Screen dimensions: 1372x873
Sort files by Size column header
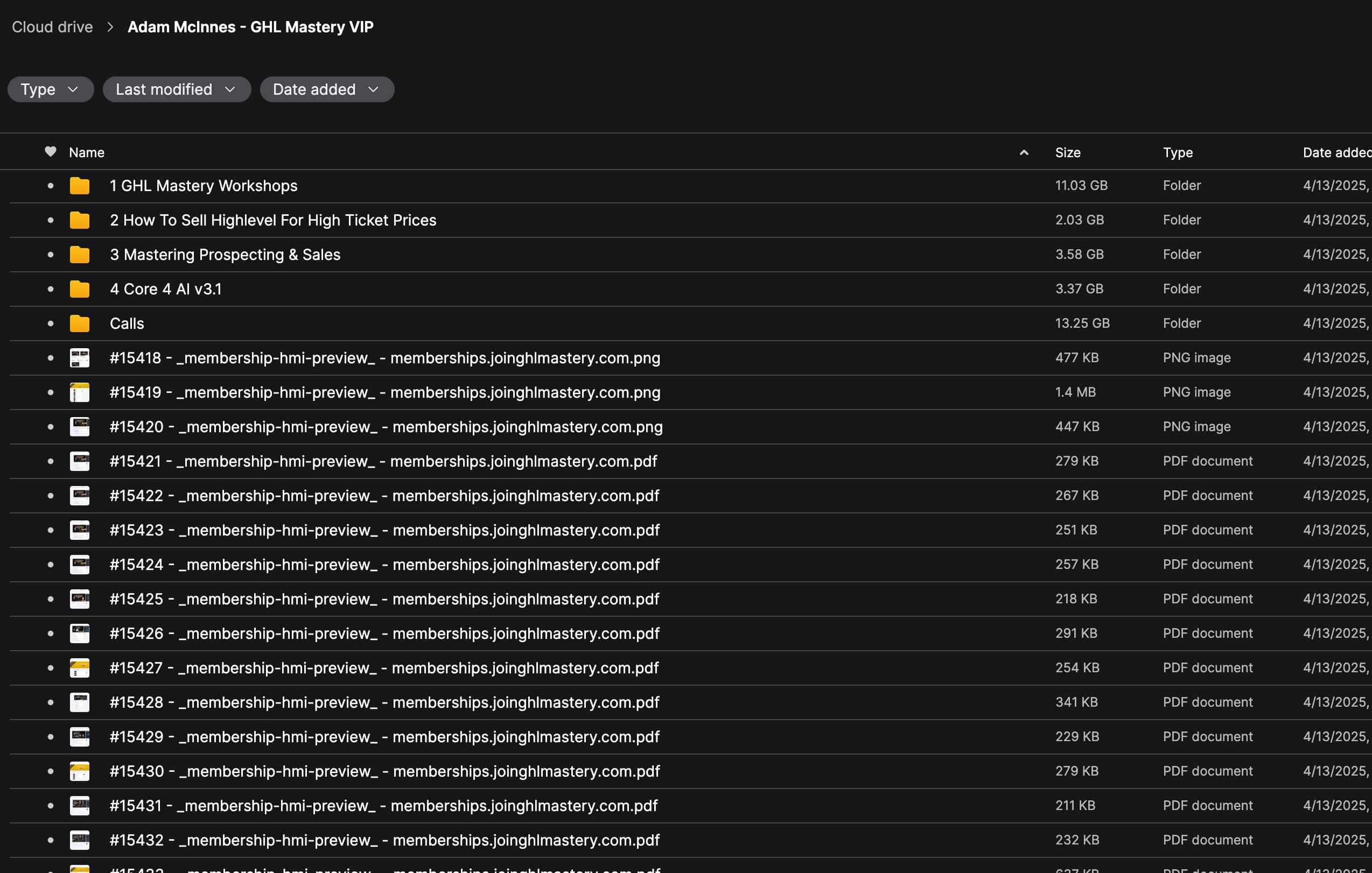click(x=1067, y=153)
